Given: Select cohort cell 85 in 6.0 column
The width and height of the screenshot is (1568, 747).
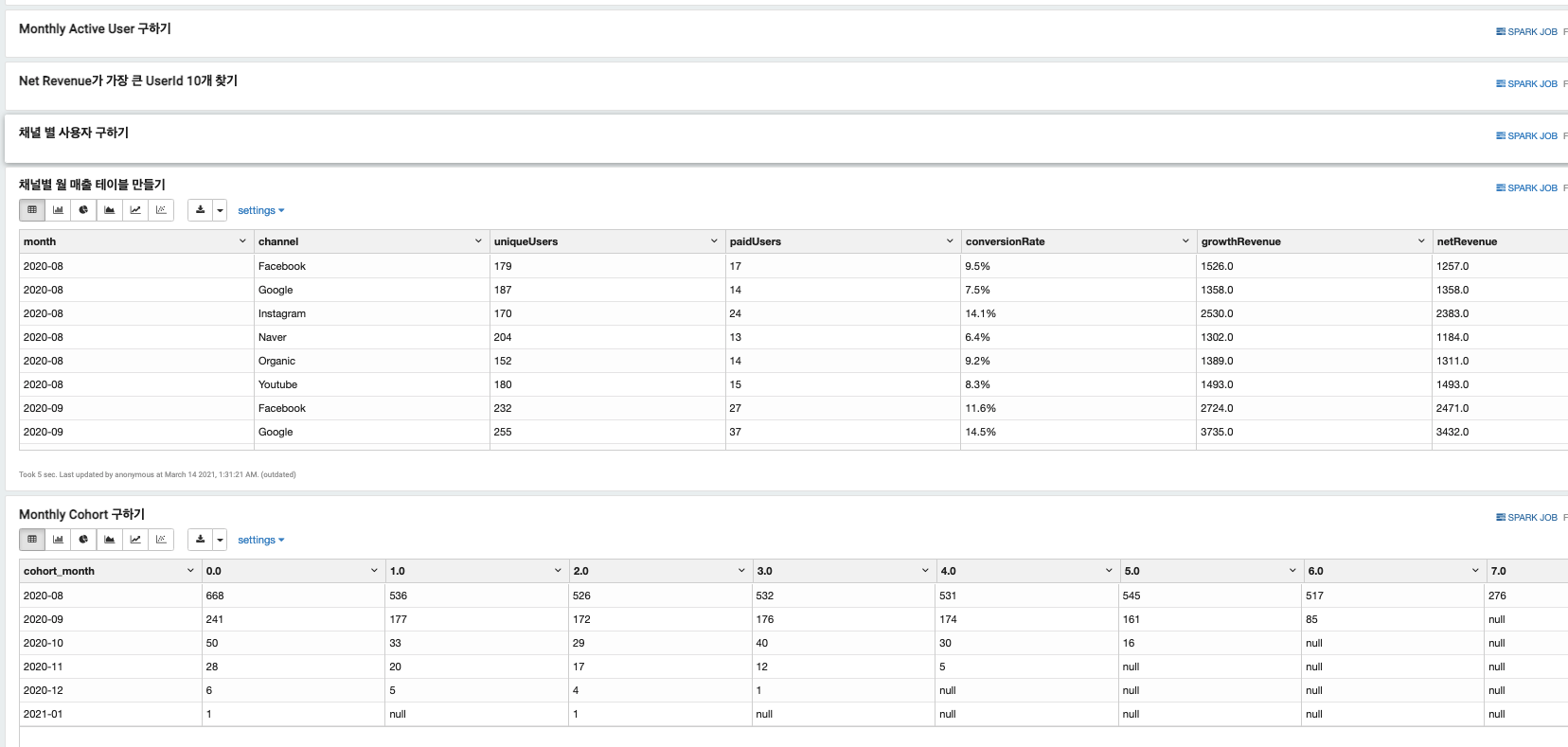Looking at the screenshot, I should click(x=1395, y=619).
